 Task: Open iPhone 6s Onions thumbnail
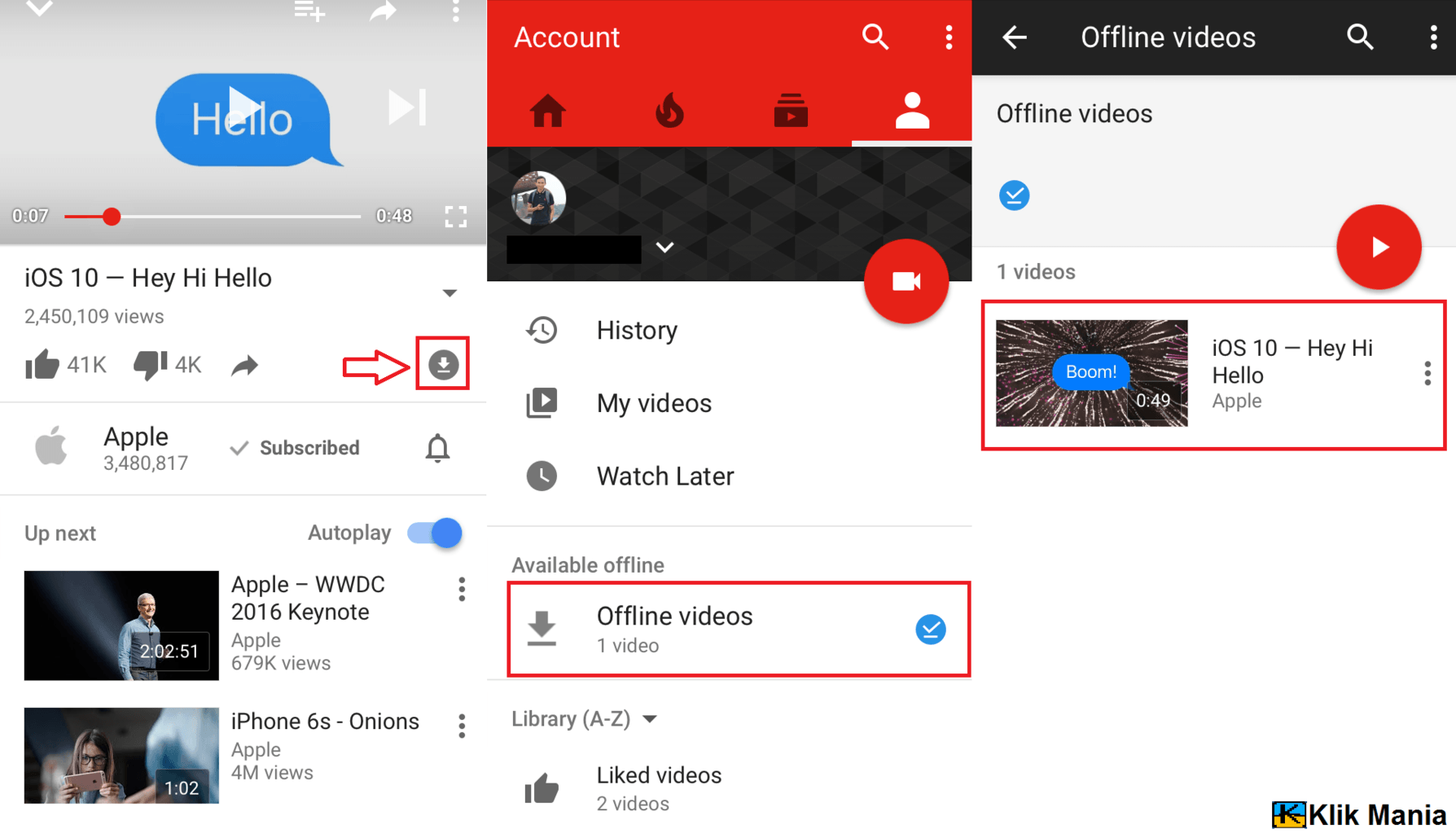(x=121, y=755)
